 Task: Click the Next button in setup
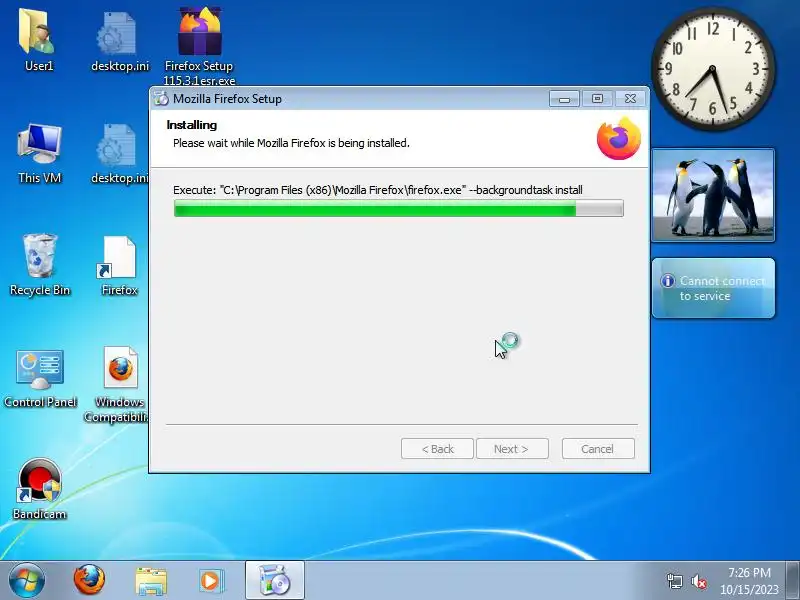point(512,449)
